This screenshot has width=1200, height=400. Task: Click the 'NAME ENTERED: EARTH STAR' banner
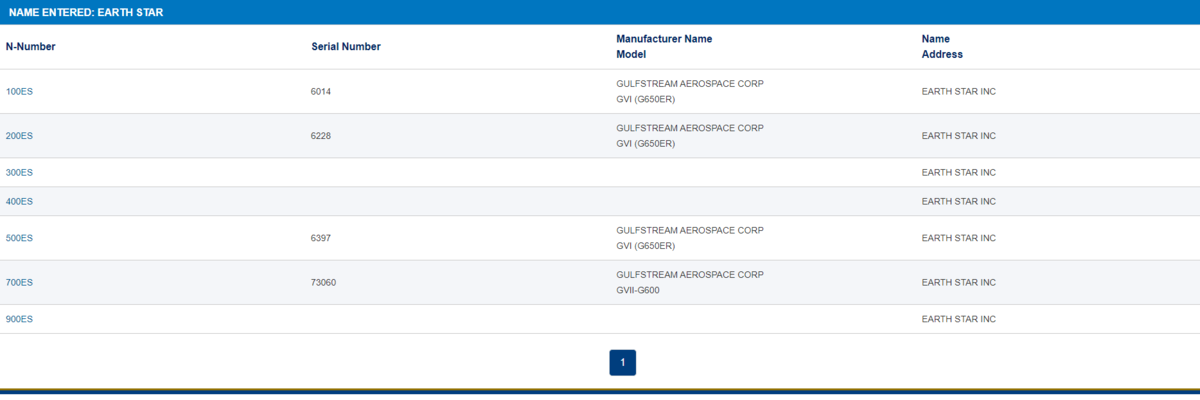(x=85, y=12)
